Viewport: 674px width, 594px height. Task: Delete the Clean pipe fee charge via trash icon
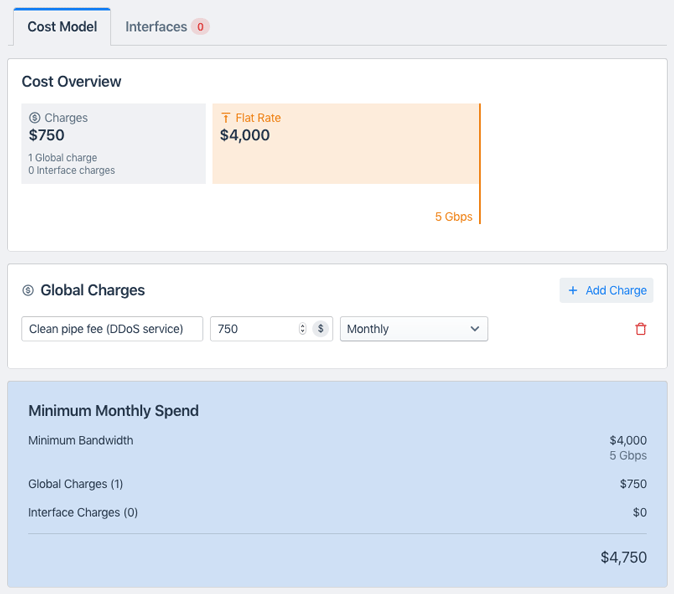point(641,329)
